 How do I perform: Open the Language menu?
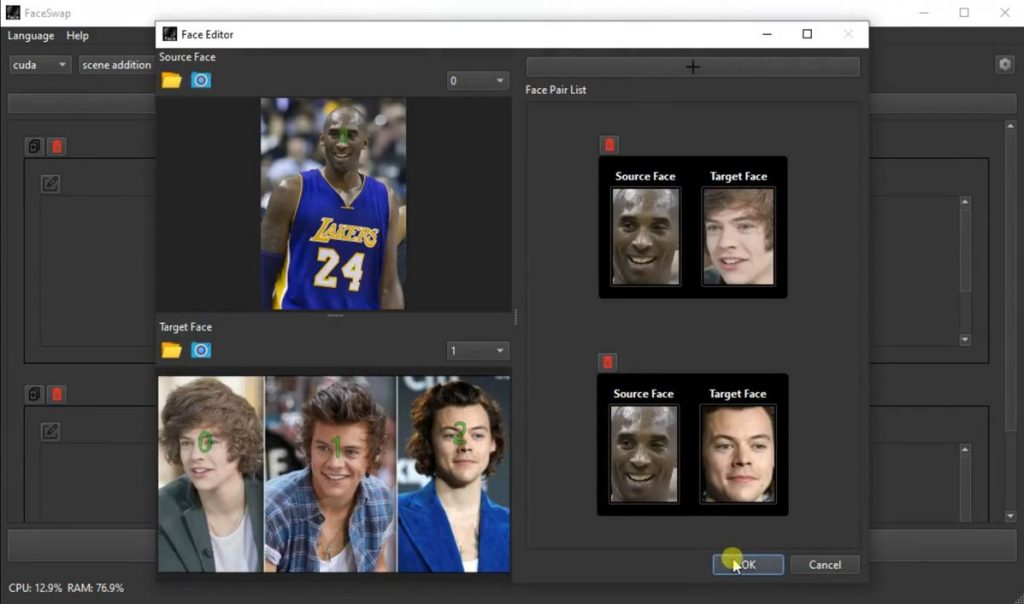pos(31,36)
